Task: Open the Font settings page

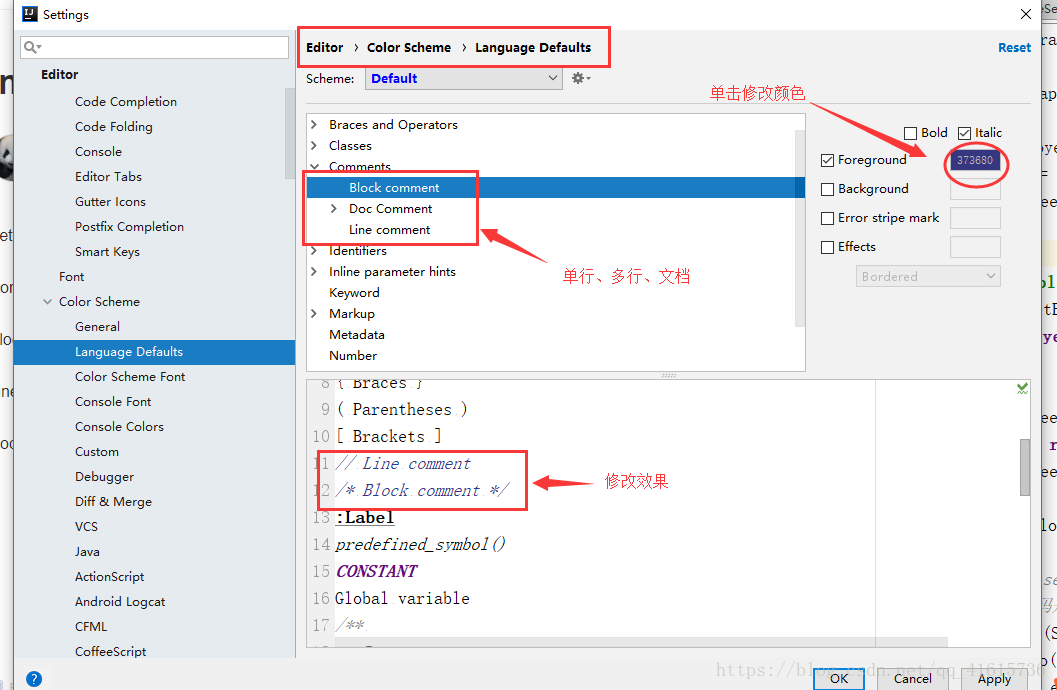Action: (x=71, y=277)
